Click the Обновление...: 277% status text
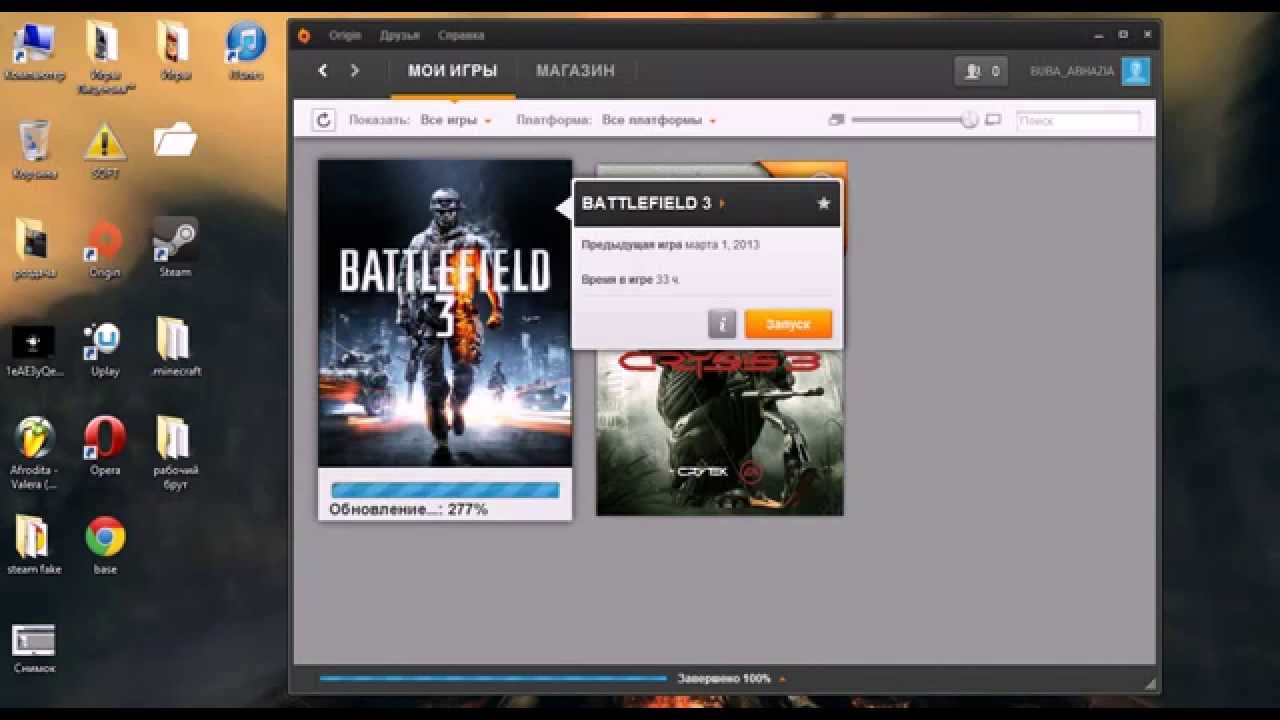1280x720 pixels. tap(409, 510)
